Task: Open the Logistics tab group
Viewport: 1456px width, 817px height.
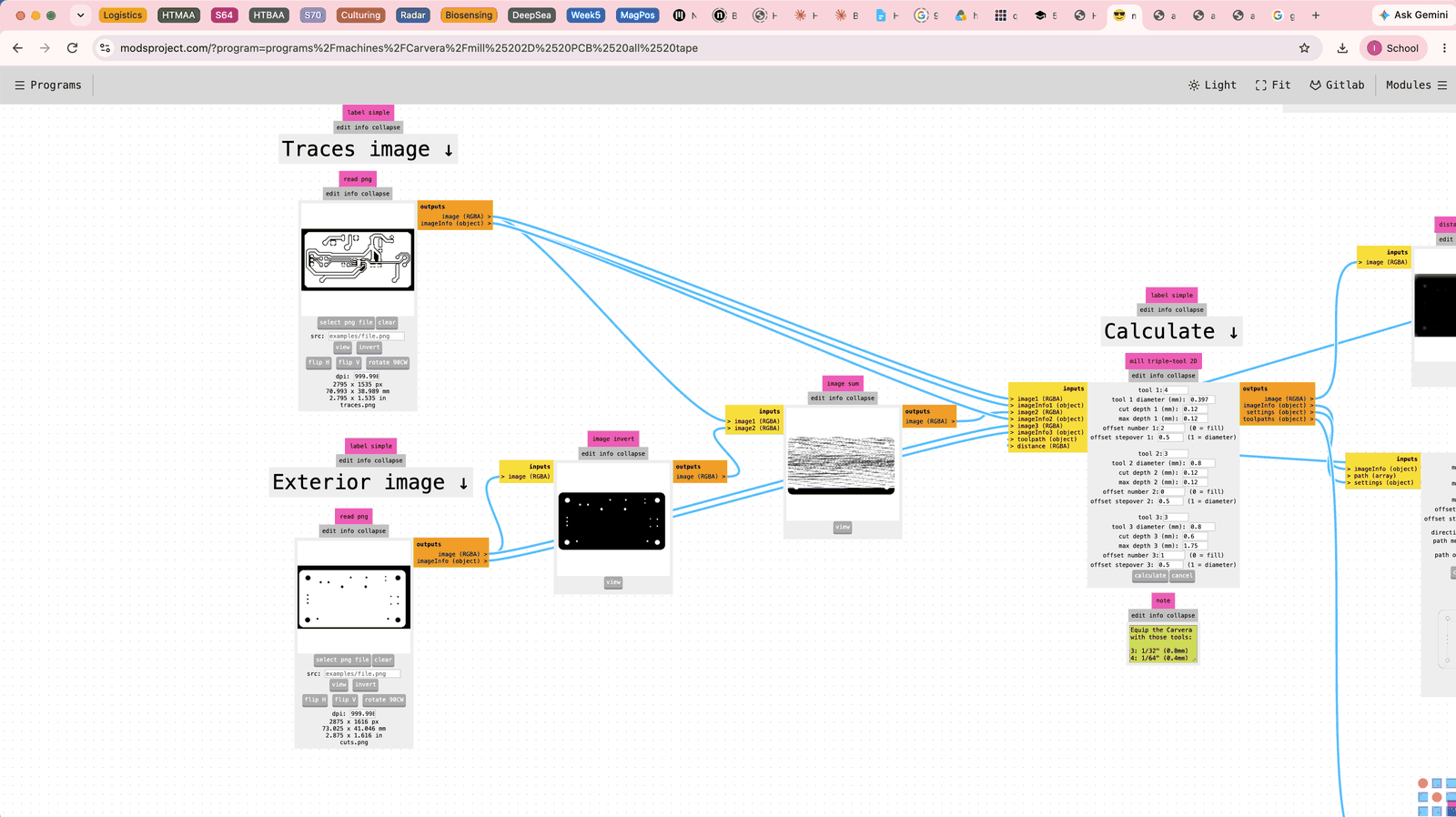Action: pos(123,15)
